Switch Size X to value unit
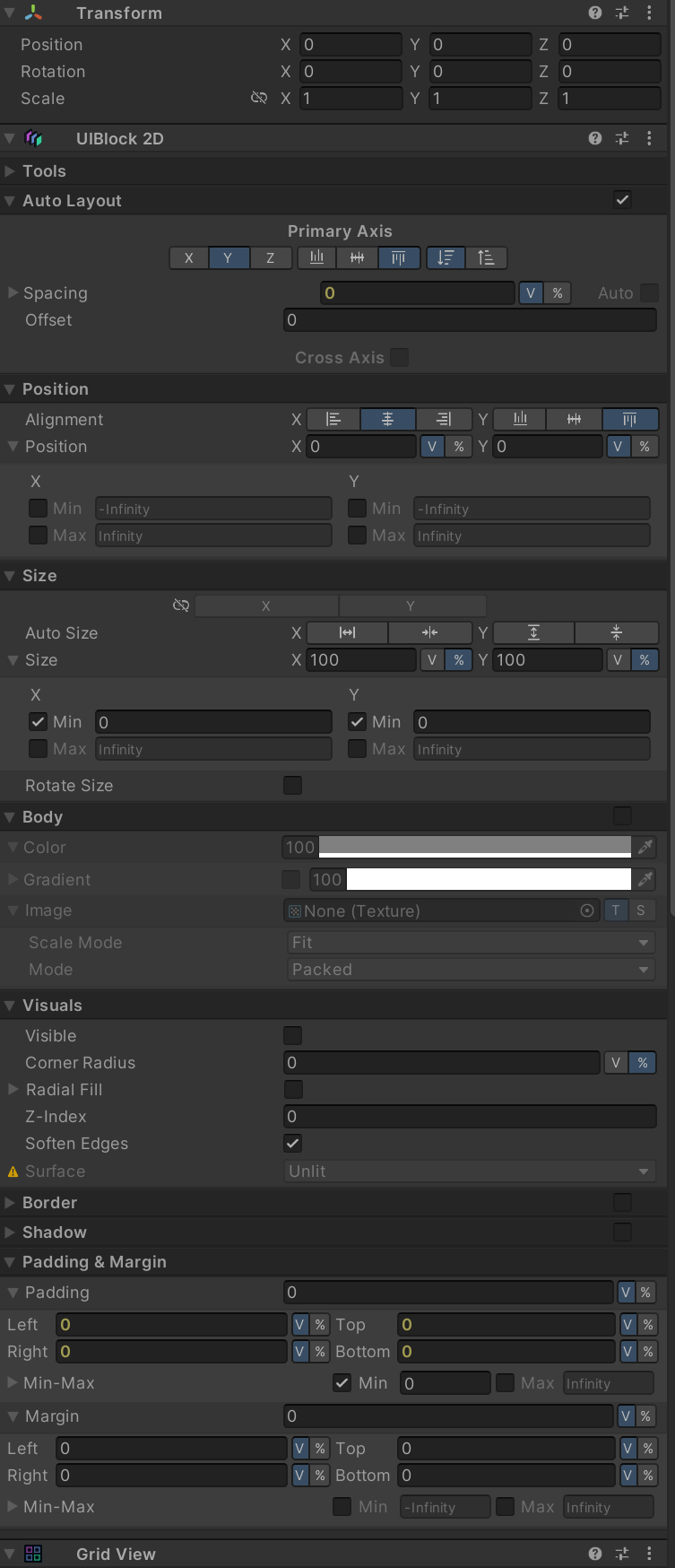This screenshot has width=675, height=1568. click(x=432, y=659)
